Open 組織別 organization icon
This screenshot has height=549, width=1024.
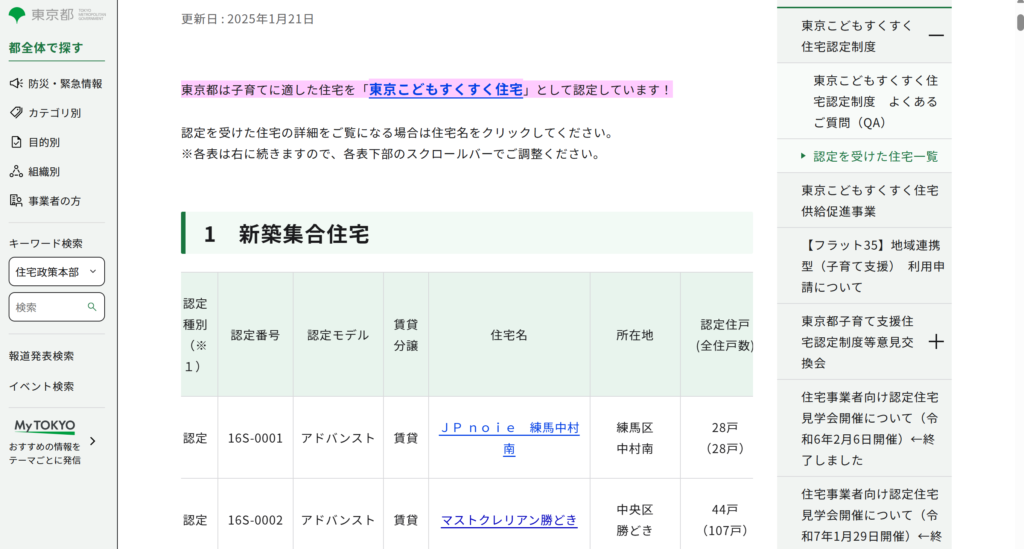tap(16, 171)
